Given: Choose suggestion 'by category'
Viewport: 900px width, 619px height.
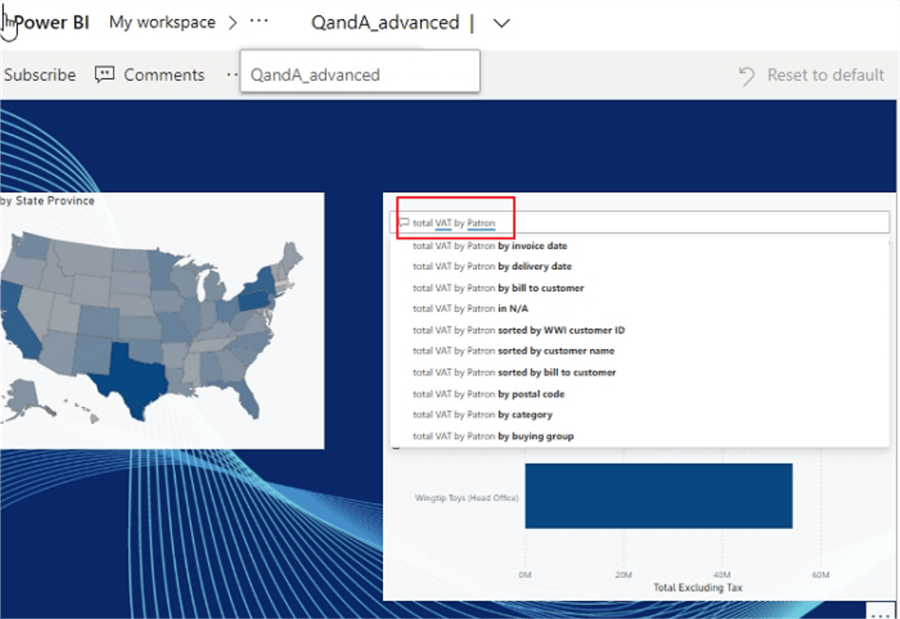Looking at the screenshot, I should point(640,415).
